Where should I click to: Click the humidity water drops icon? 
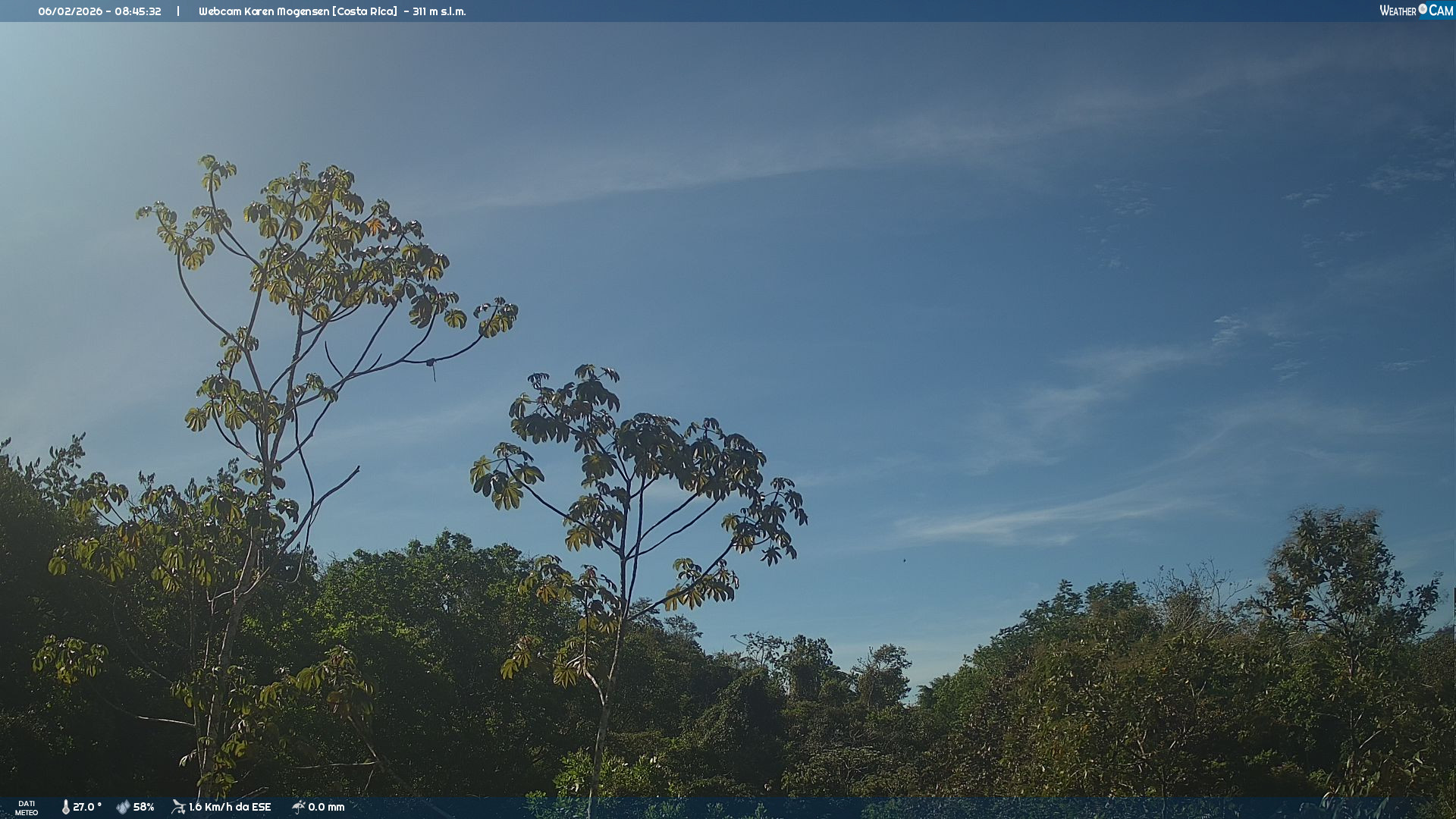[123, 807]
